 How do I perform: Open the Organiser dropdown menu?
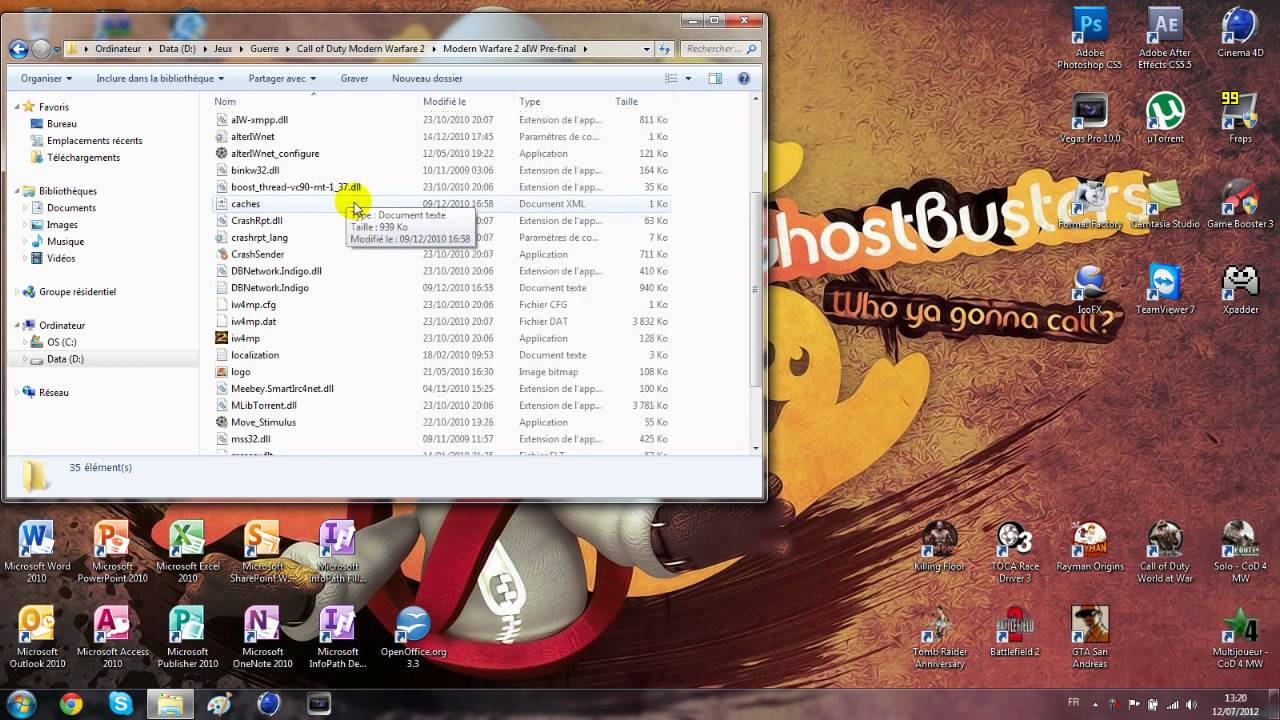[x=46, y=78]
